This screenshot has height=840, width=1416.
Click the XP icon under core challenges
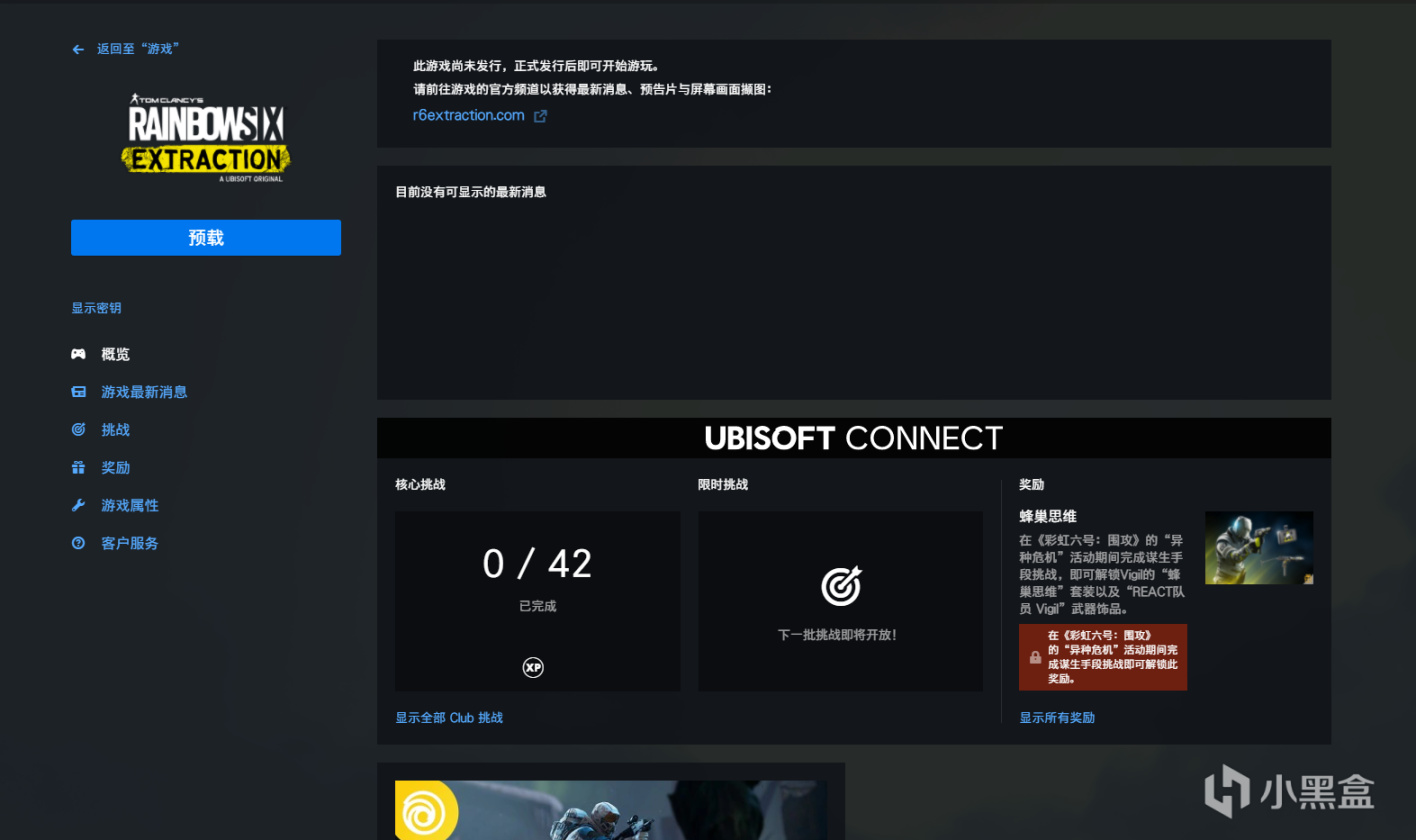pyautogui.click(x=533, y=668)
